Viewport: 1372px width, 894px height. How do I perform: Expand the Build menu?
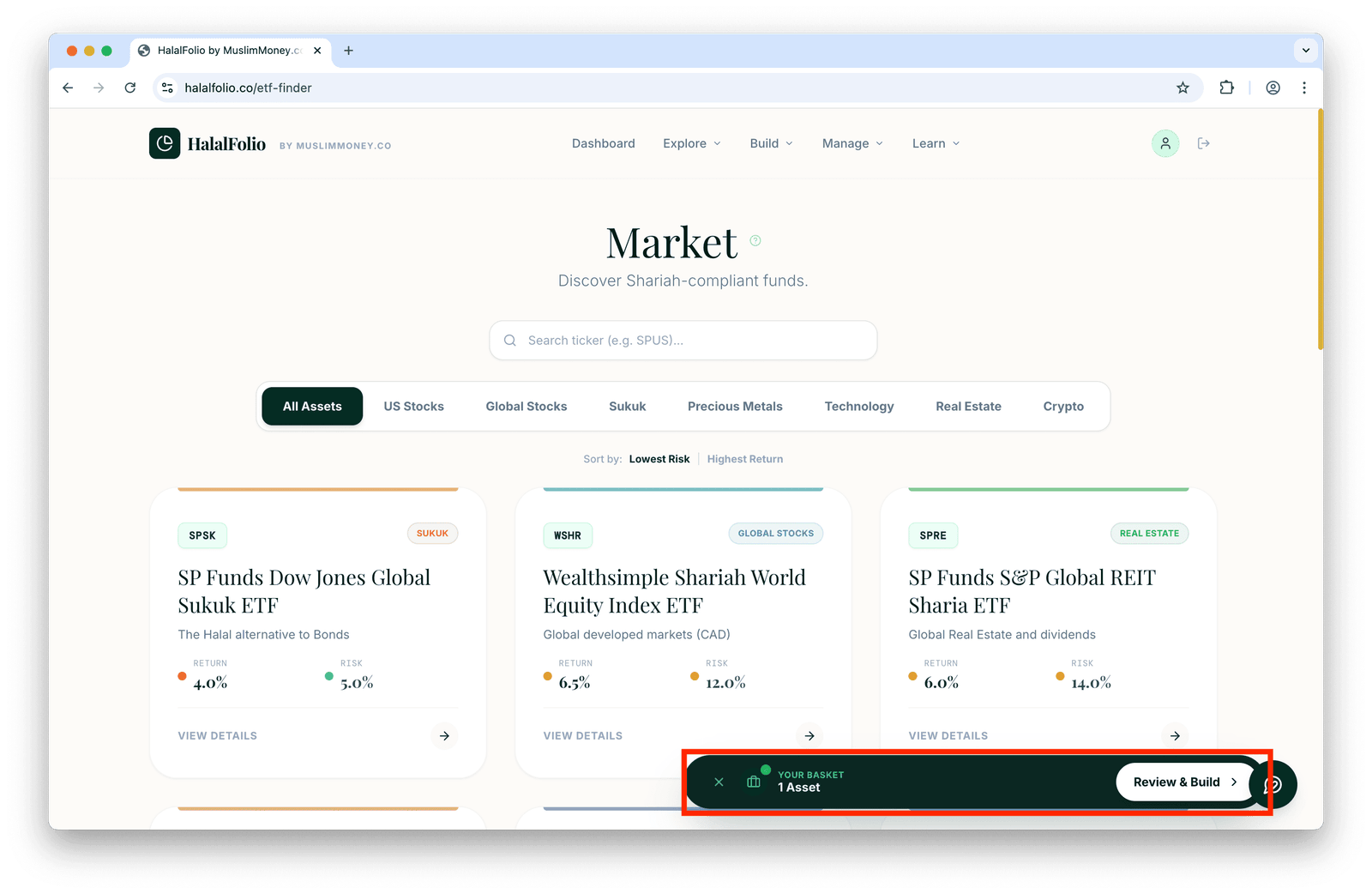(771, 143)
